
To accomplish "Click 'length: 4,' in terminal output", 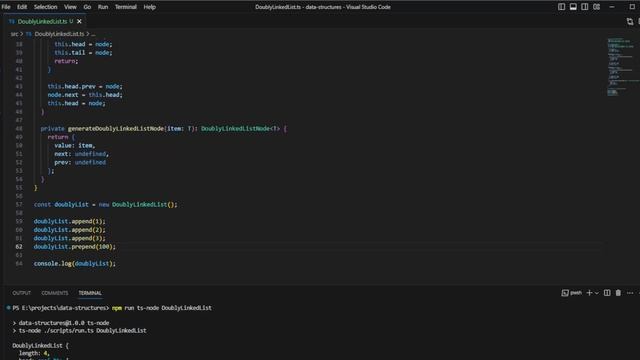I will pos(34,353).
